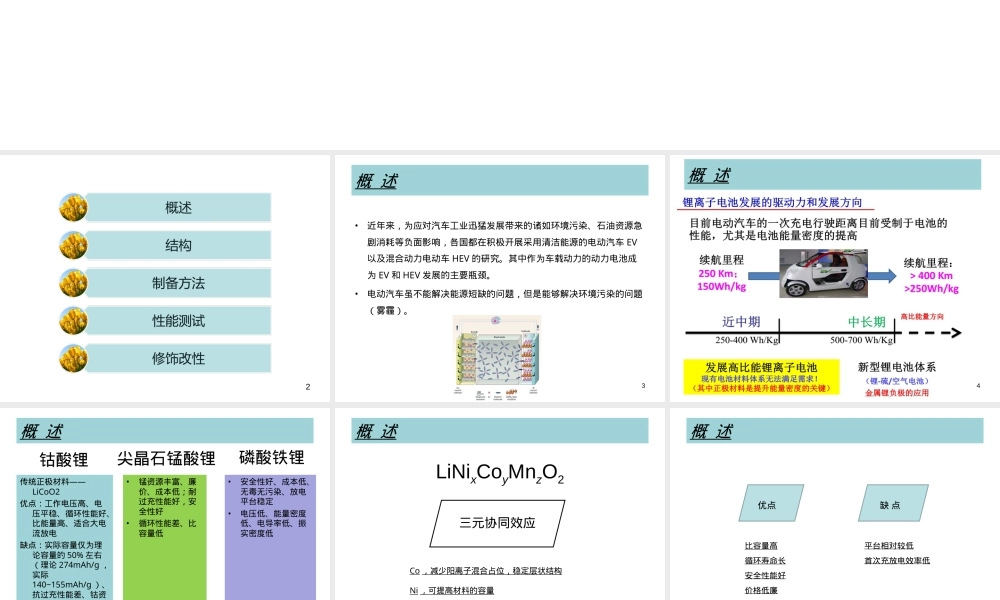1000x600 pixels.
Task: Click the flower icon beside 概述
Action: point(73,207)
